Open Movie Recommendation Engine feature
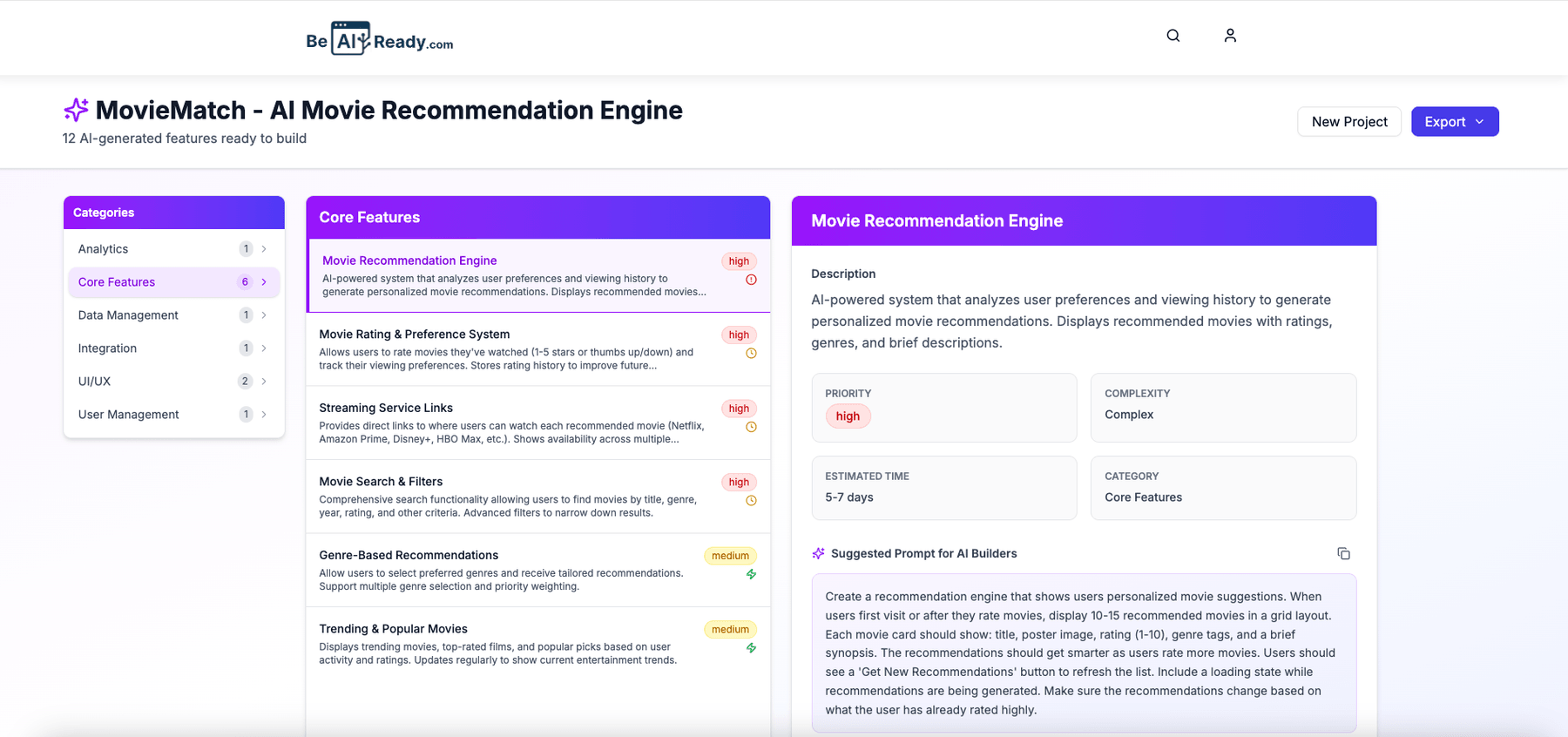 pos(538,276)
